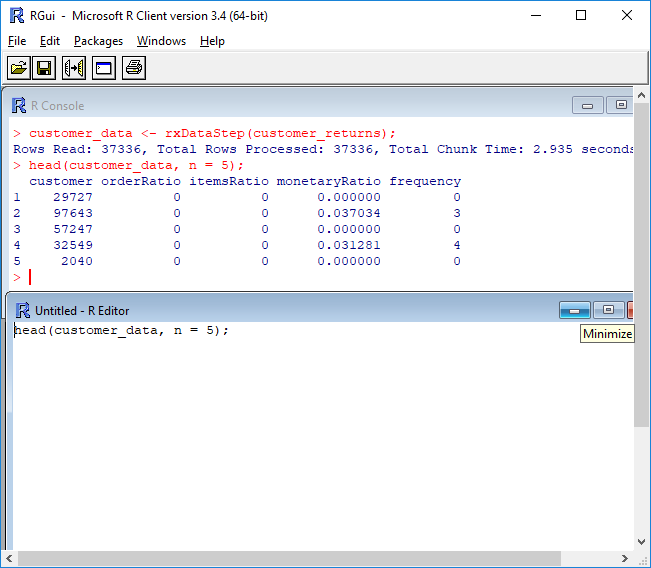Open the Edit menu
The height and width of the screenshot is (568, 651).
pos(50,41)
